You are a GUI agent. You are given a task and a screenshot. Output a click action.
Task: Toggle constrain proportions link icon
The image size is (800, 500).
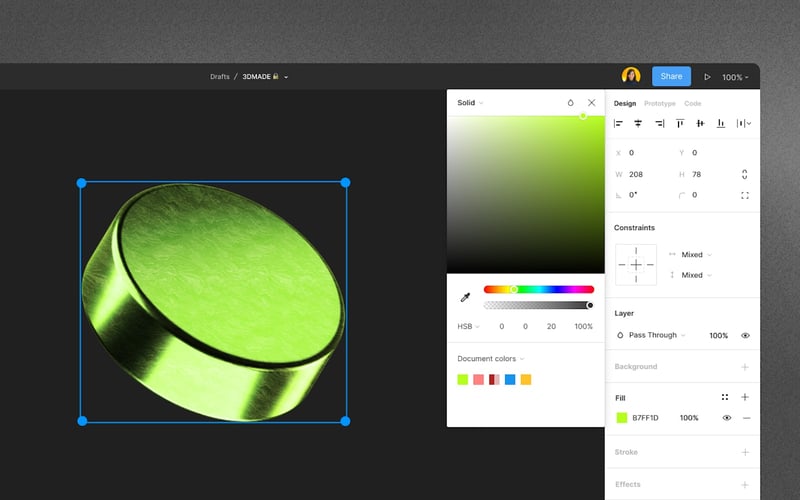click(744, 174)
